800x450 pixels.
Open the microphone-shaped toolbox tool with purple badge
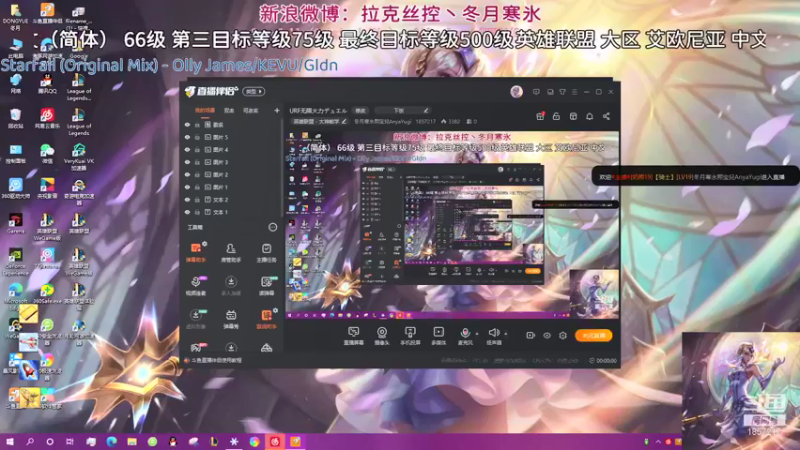click(195, 286)
